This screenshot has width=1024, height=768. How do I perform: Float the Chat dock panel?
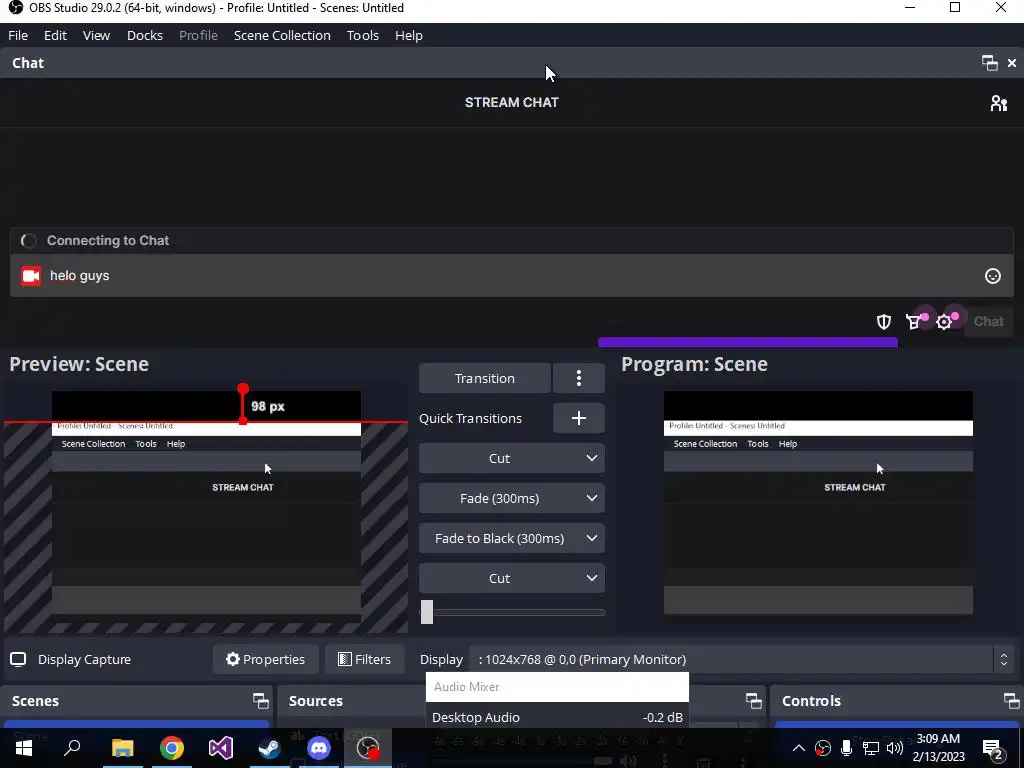pos(989,63)
